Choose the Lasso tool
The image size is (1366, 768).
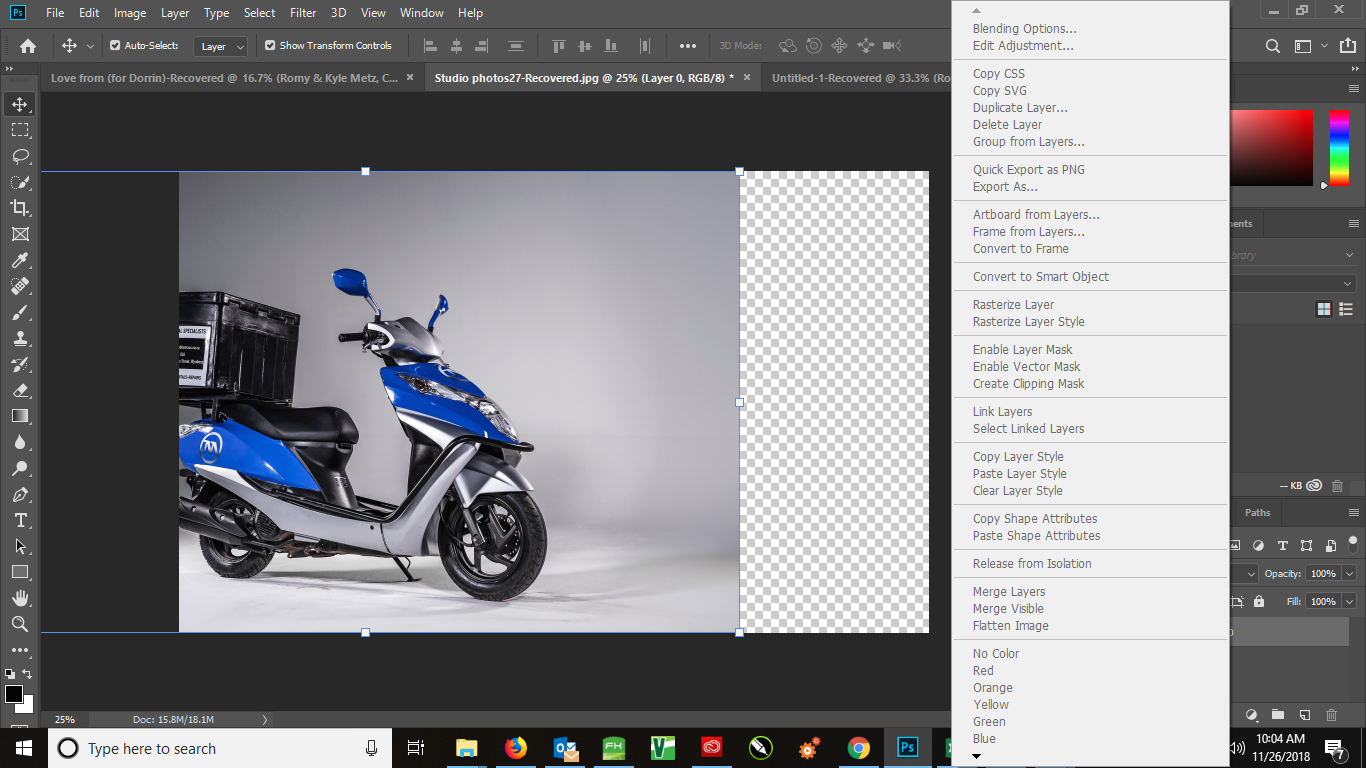tap(20, 156)
